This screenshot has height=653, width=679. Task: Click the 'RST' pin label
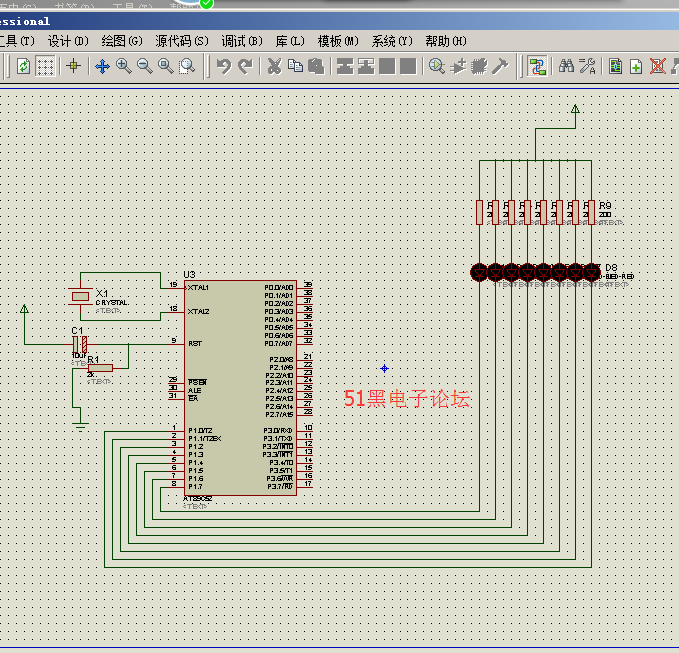tap(195, 343)
